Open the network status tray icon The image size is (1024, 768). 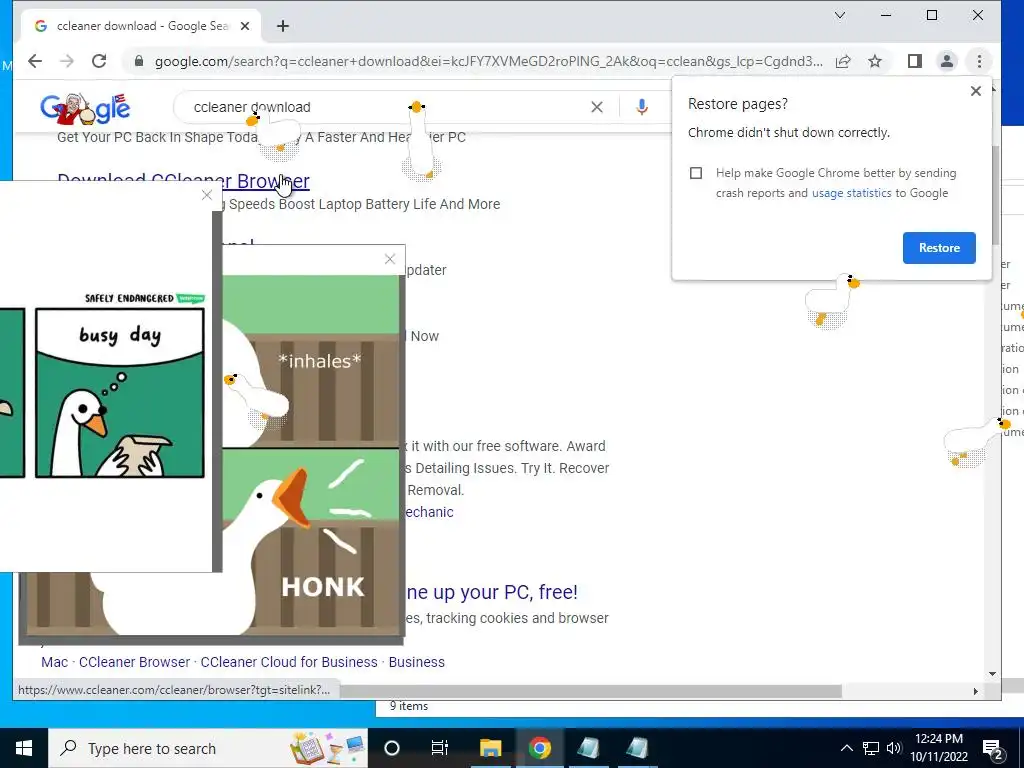pos(871,748)
